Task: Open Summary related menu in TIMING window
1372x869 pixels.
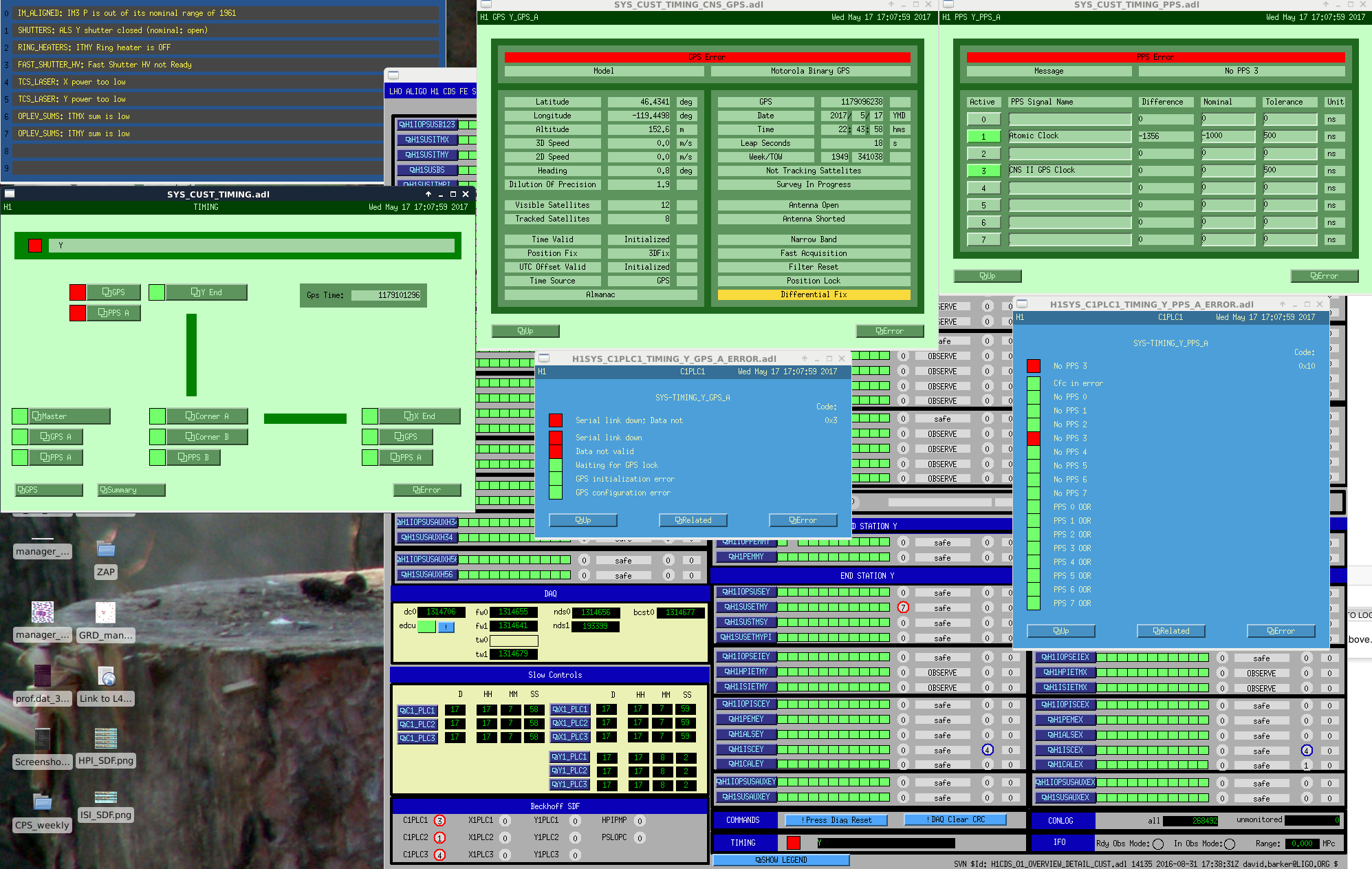Action: (x=131, y=490)
